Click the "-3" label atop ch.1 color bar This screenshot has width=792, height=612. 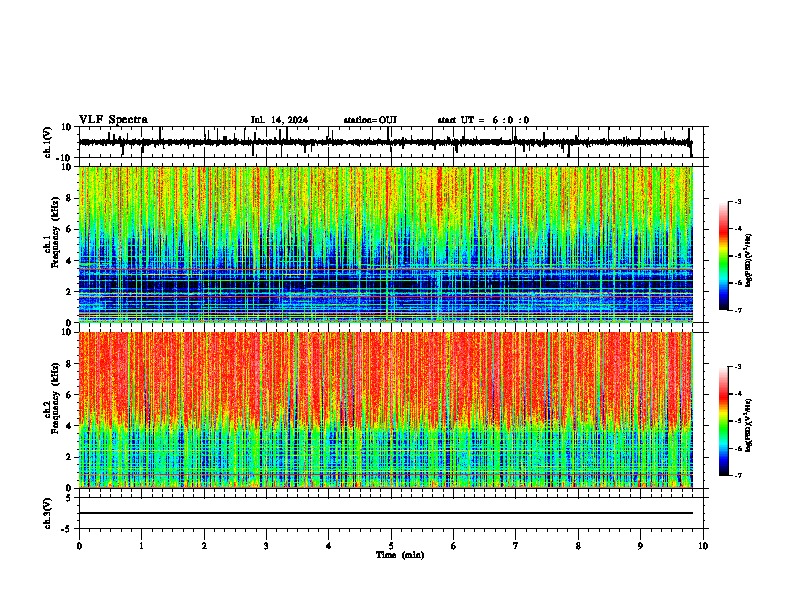tap(737, 201)
